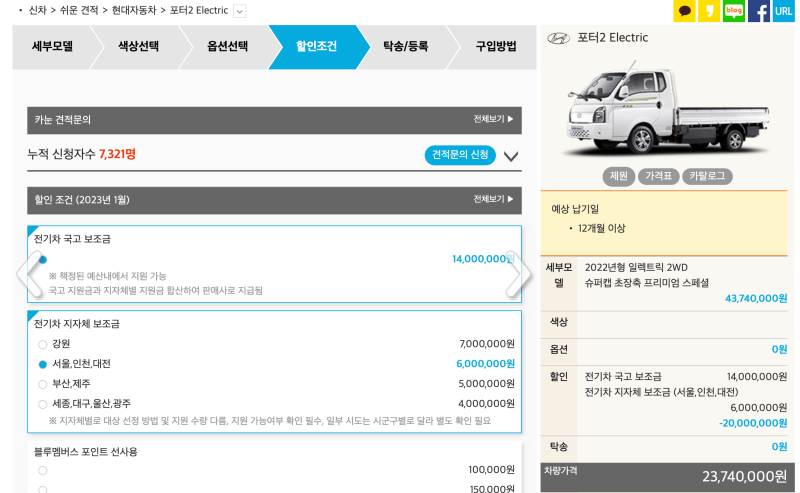Select 150,000원 블루멤버스 포인트 radio

[x=43, y=490]
